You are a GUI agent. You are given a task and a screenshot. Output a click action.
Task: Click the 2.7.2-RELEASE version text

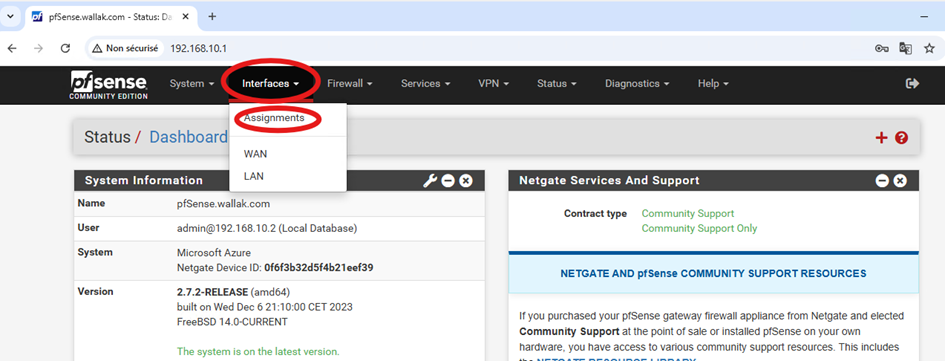click(x=213, y=292)
